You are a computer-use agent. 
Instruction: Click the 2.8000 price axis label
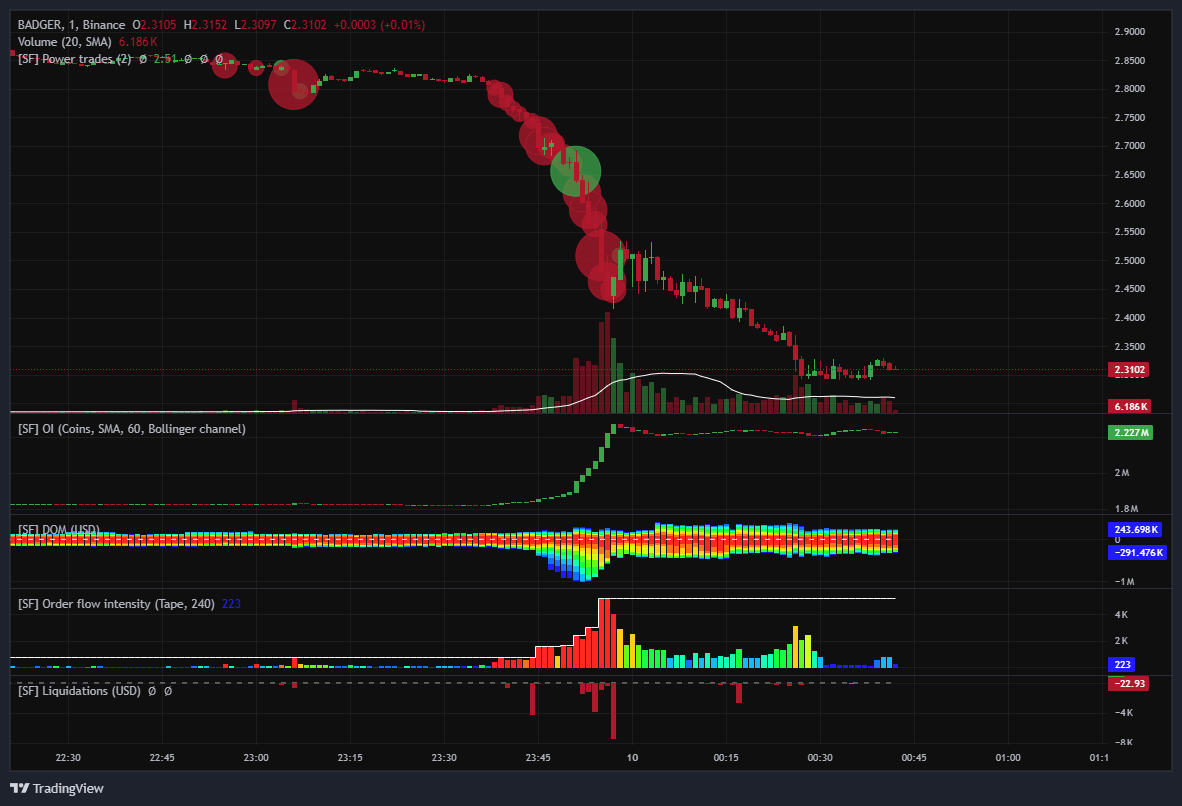click(x=1129, y=89)
